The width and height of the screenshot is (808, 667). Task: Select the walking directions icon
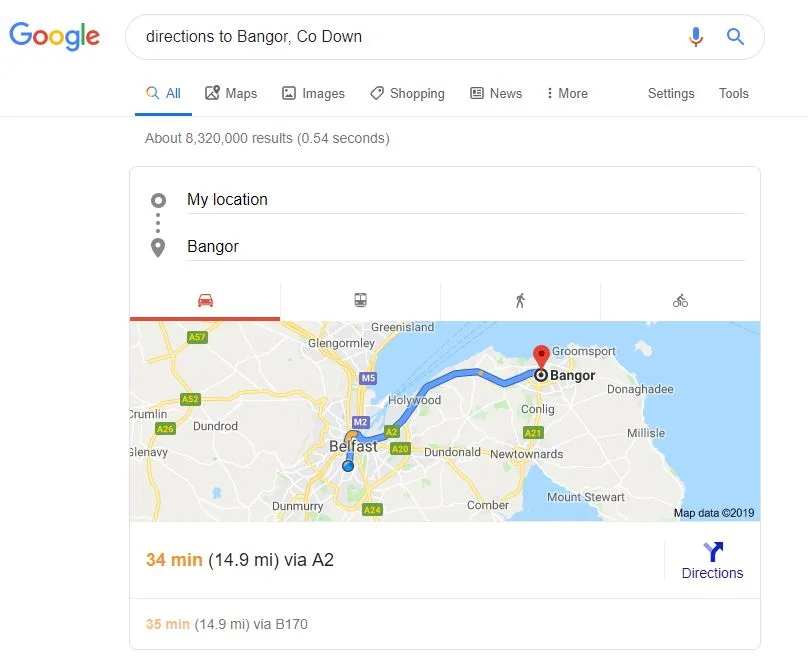pos(520,299)
